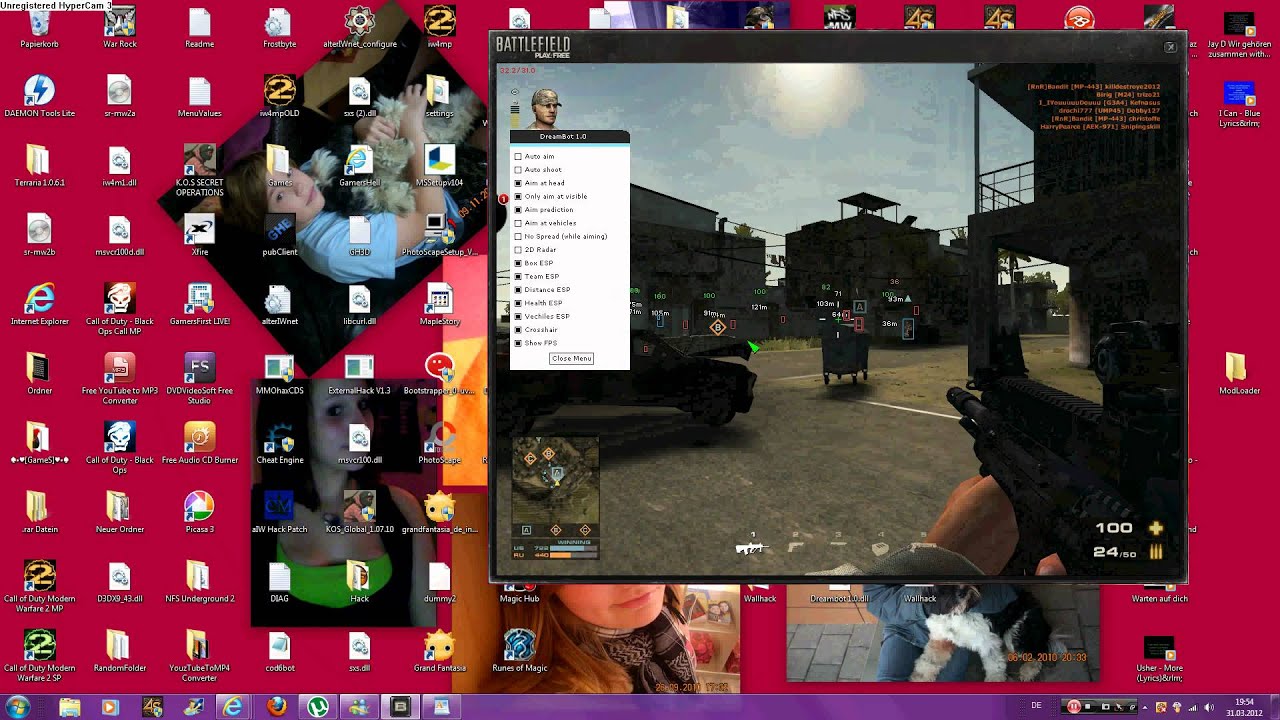Click the DreamBot 1.0 title bar
Screen dimensions: 1280x720
point(569,136)
